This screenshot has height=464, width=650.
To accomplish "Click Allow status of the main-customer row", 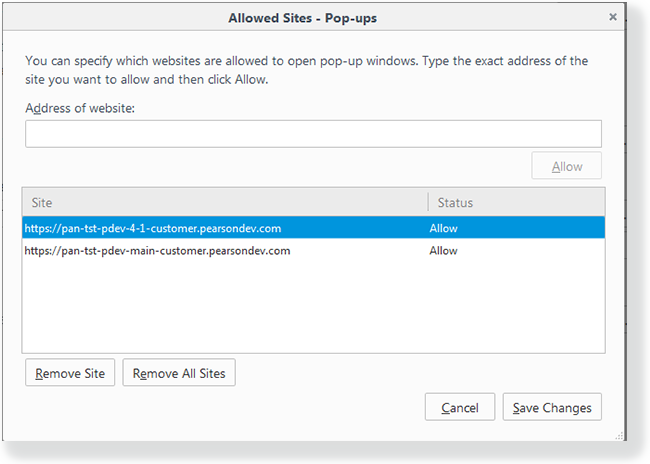I will point(443,251).
